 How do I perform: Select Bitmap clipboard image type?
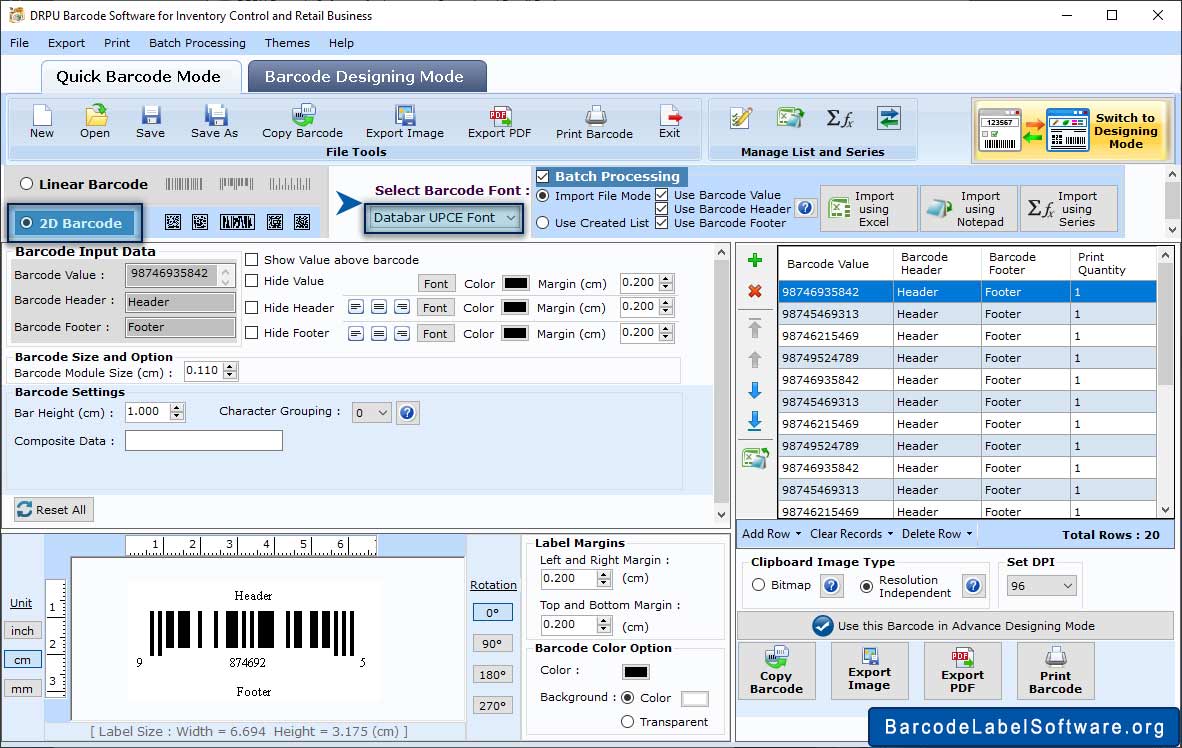click(x=758, y=585)
